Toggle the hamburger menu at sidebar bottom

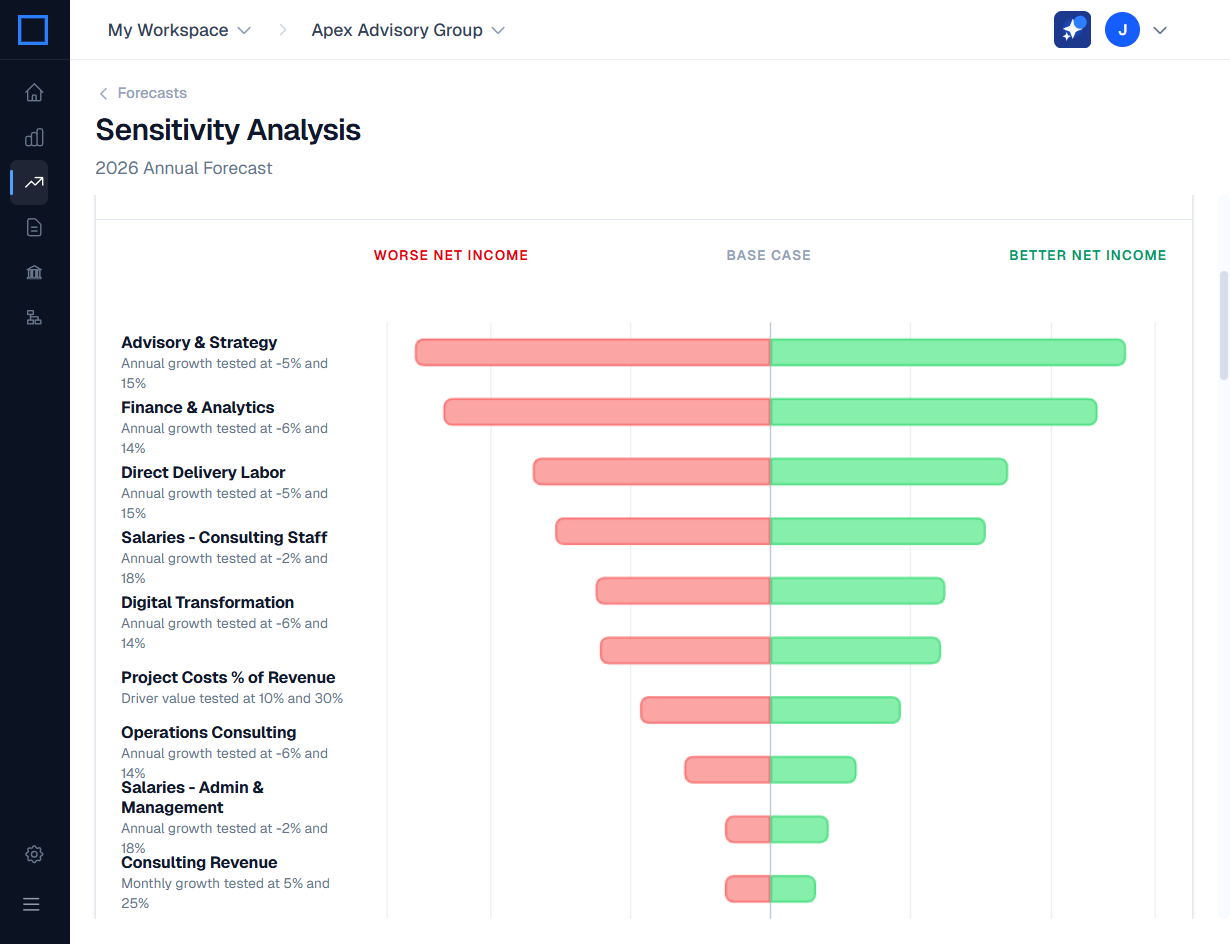click(x=32, y=904)
